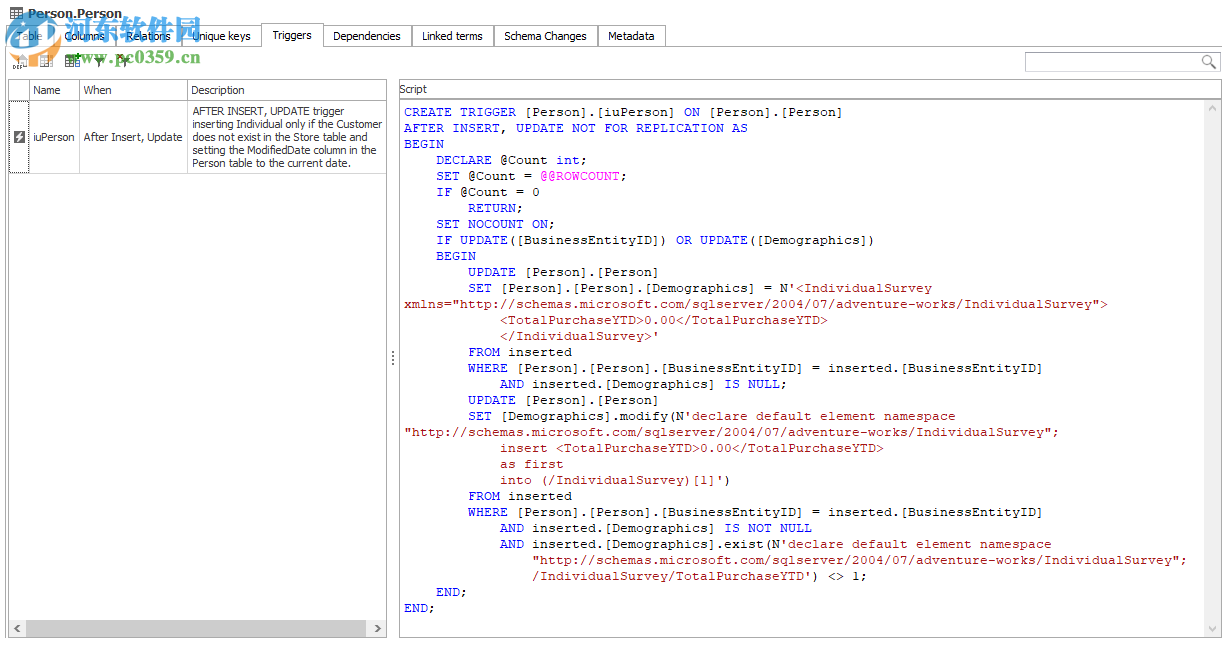Click the panel splitter handle dots

click(x=392, y=358)
